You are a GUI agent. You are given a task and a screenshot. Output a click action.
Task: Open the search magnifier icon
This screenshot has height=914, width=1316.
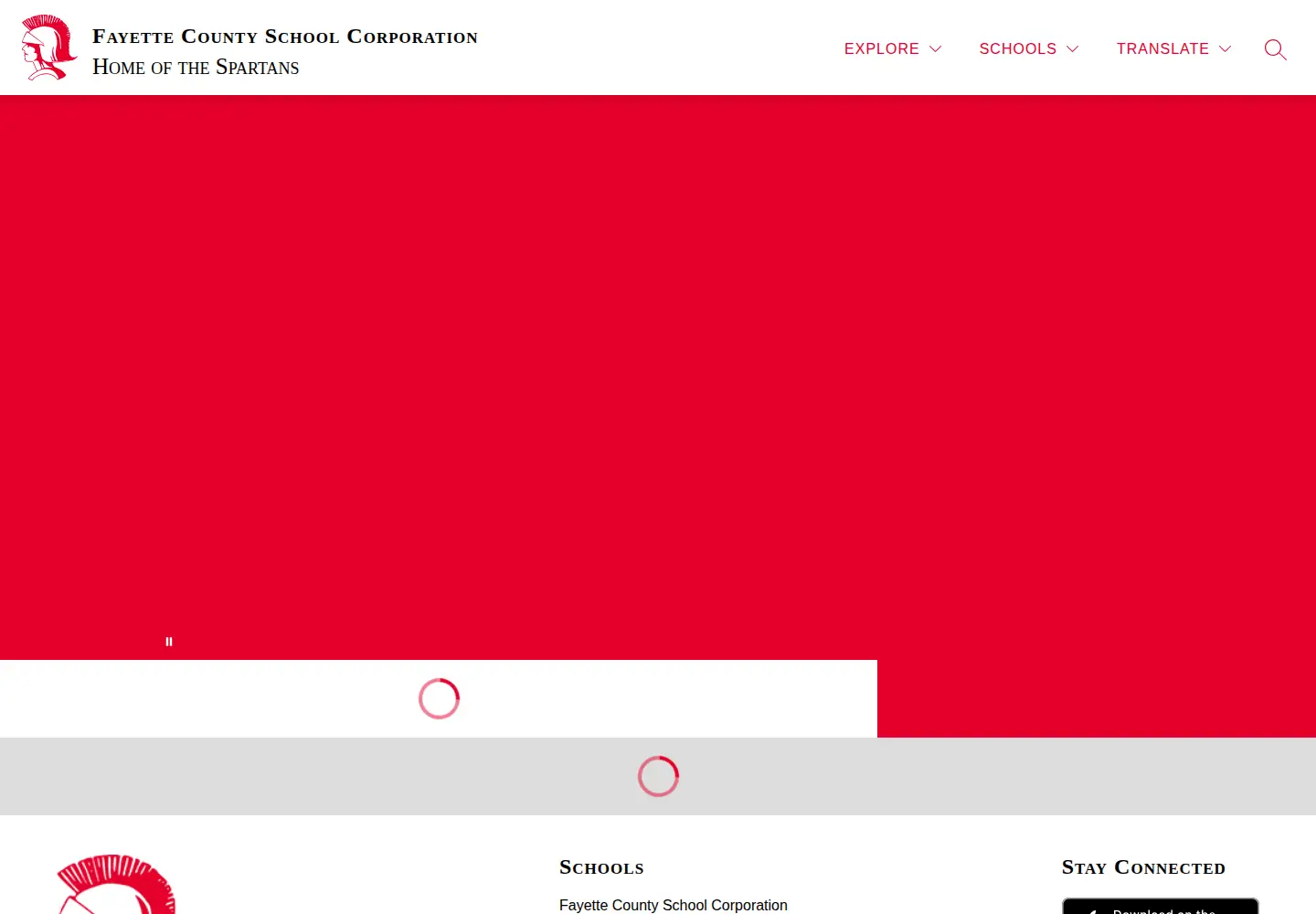point(1276,49)
